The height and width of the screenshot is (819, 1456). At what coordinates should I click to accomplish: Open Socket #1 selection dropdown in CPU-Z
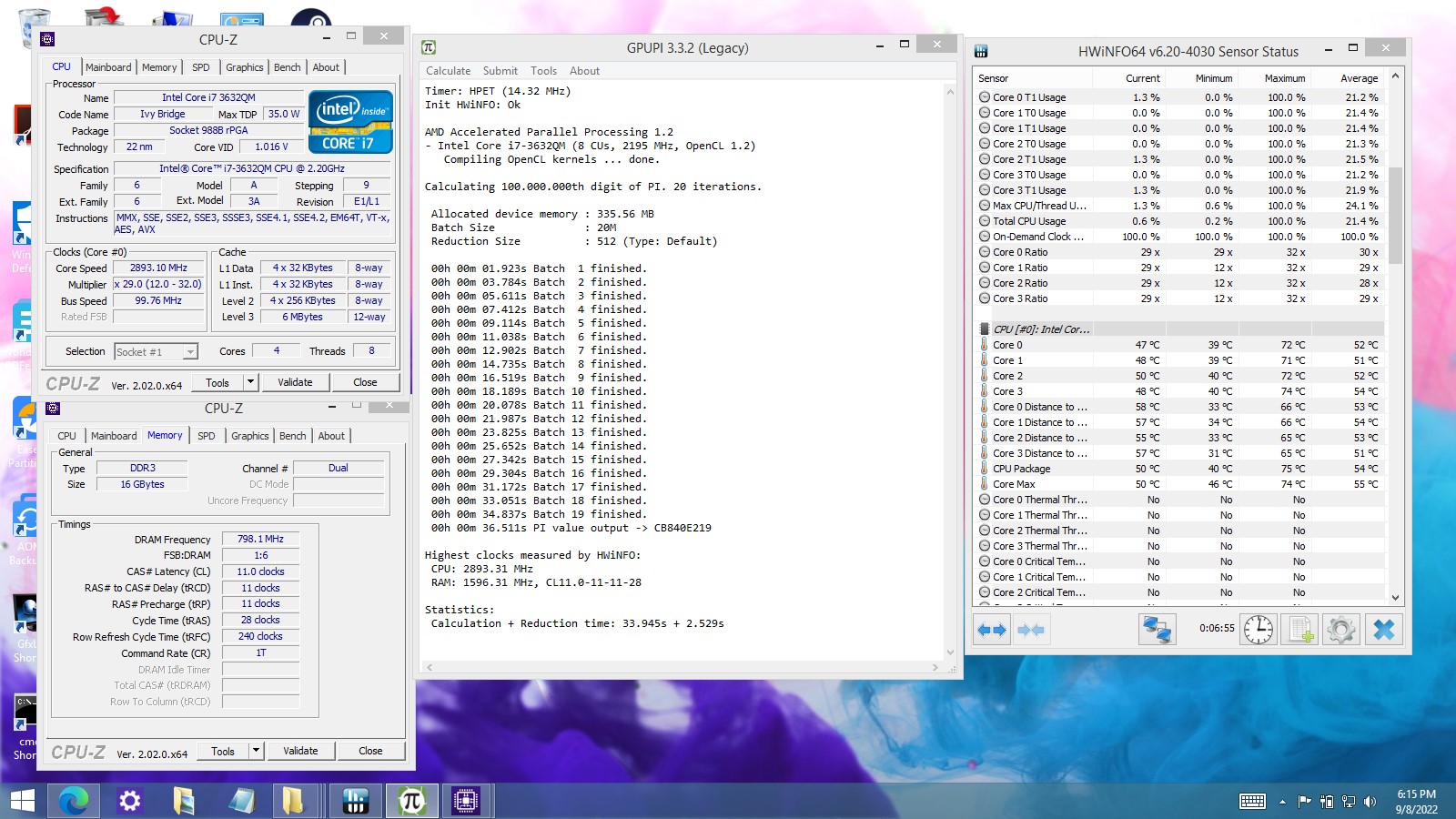[x=190, y=352]
